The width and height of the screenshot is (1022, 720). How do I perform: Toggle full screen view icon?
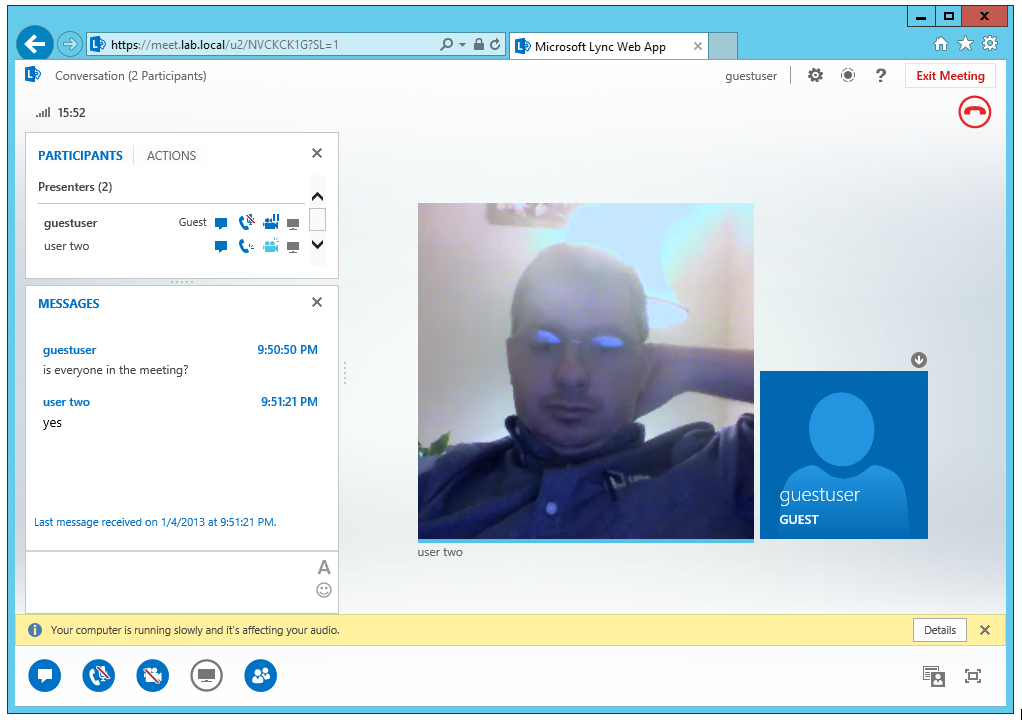973,676
